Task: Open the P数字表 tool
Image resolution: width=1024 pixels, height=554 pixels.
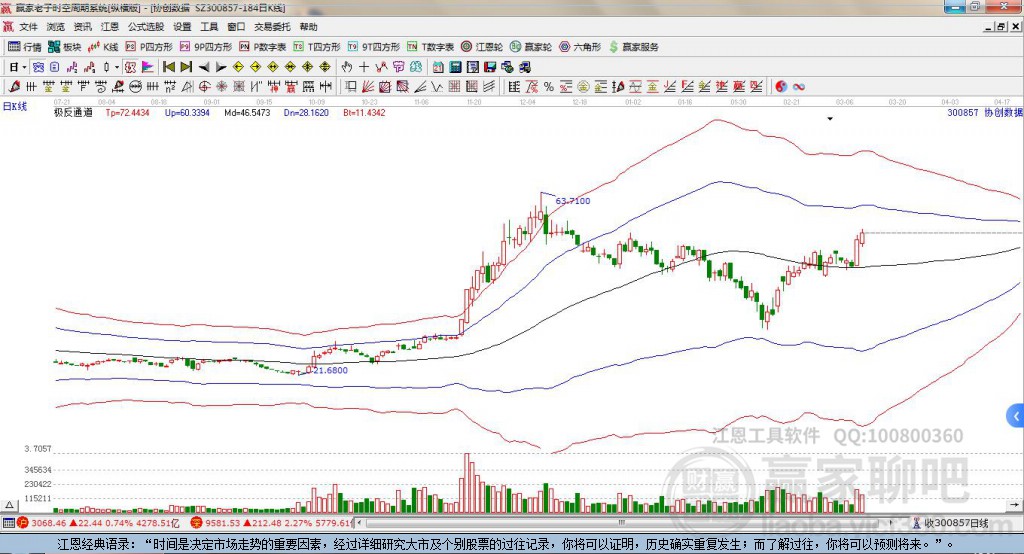Action: click(263, 47)
